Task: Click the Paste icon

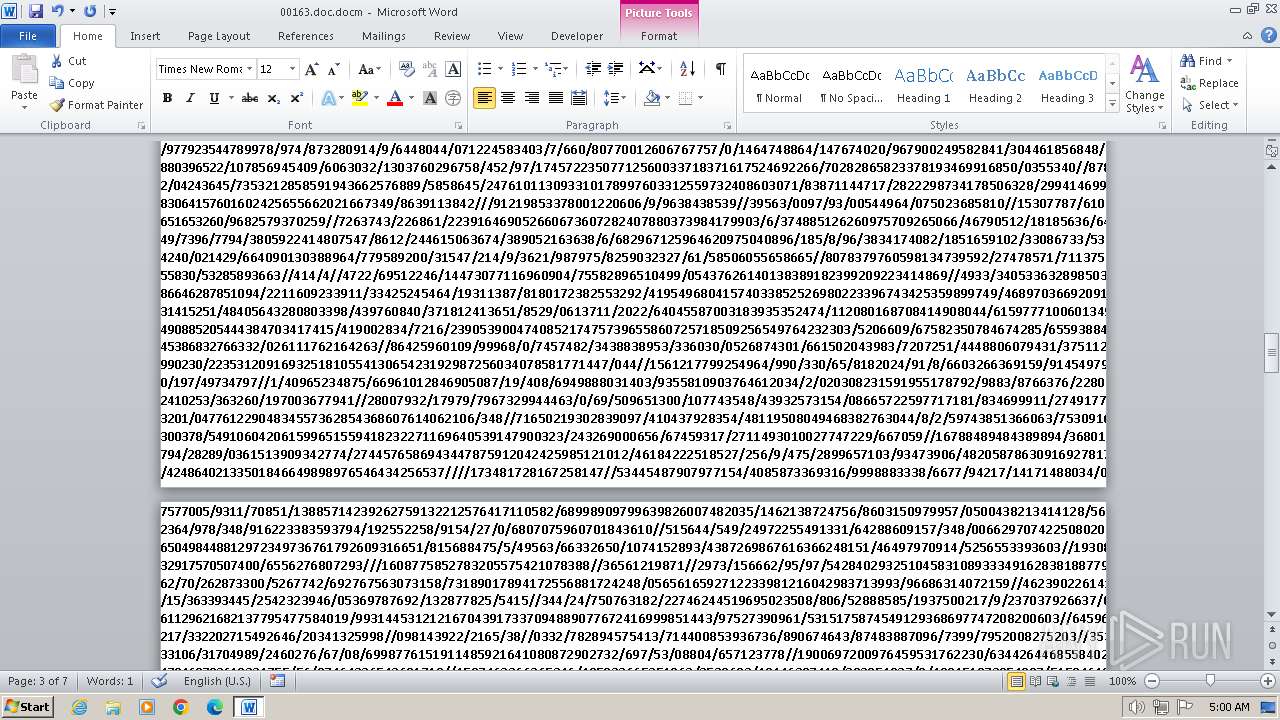Action: coord(24,70)
